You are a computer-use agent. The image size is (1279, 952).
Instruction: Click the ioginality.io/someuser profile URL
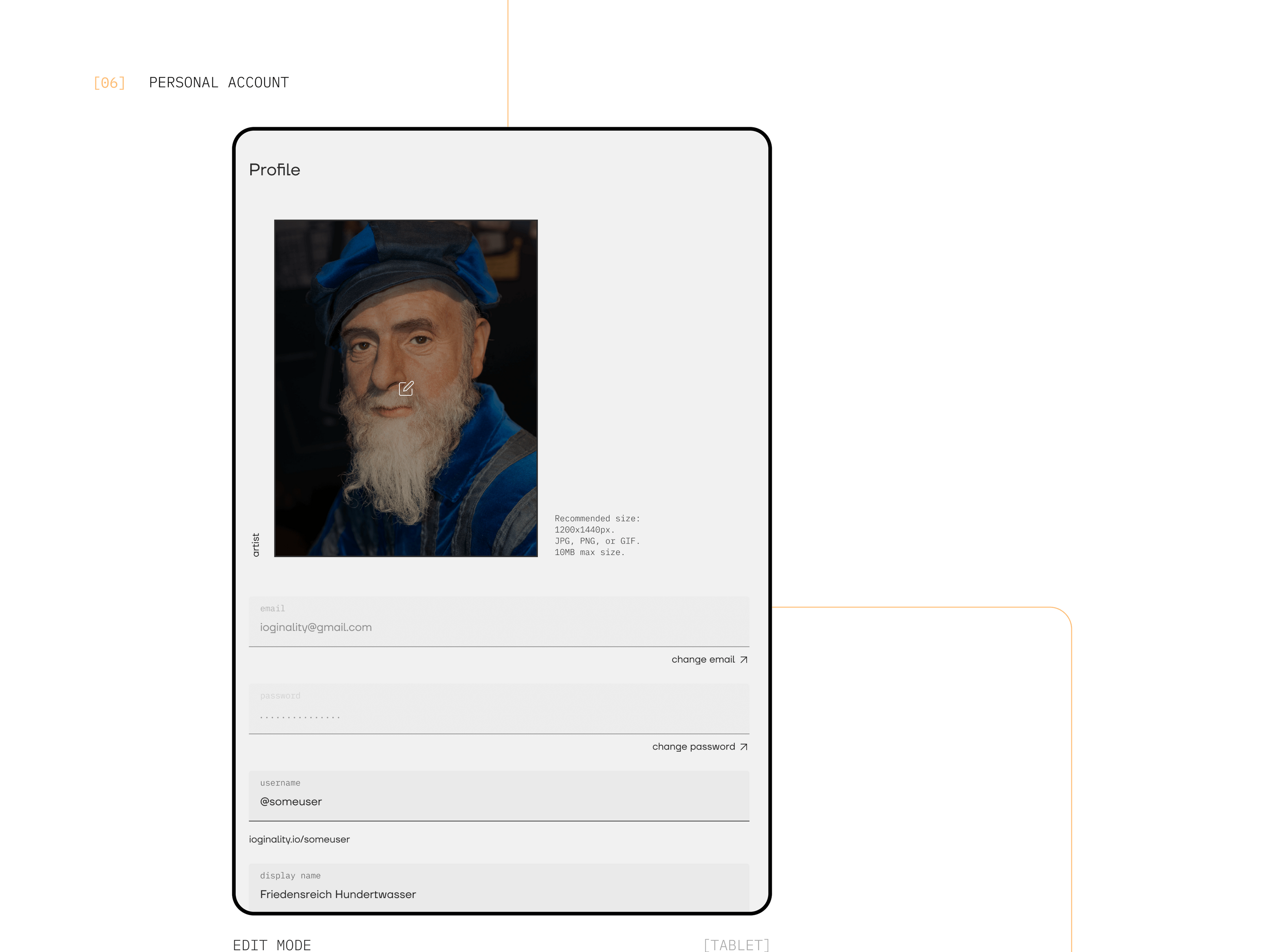(299, 839)
